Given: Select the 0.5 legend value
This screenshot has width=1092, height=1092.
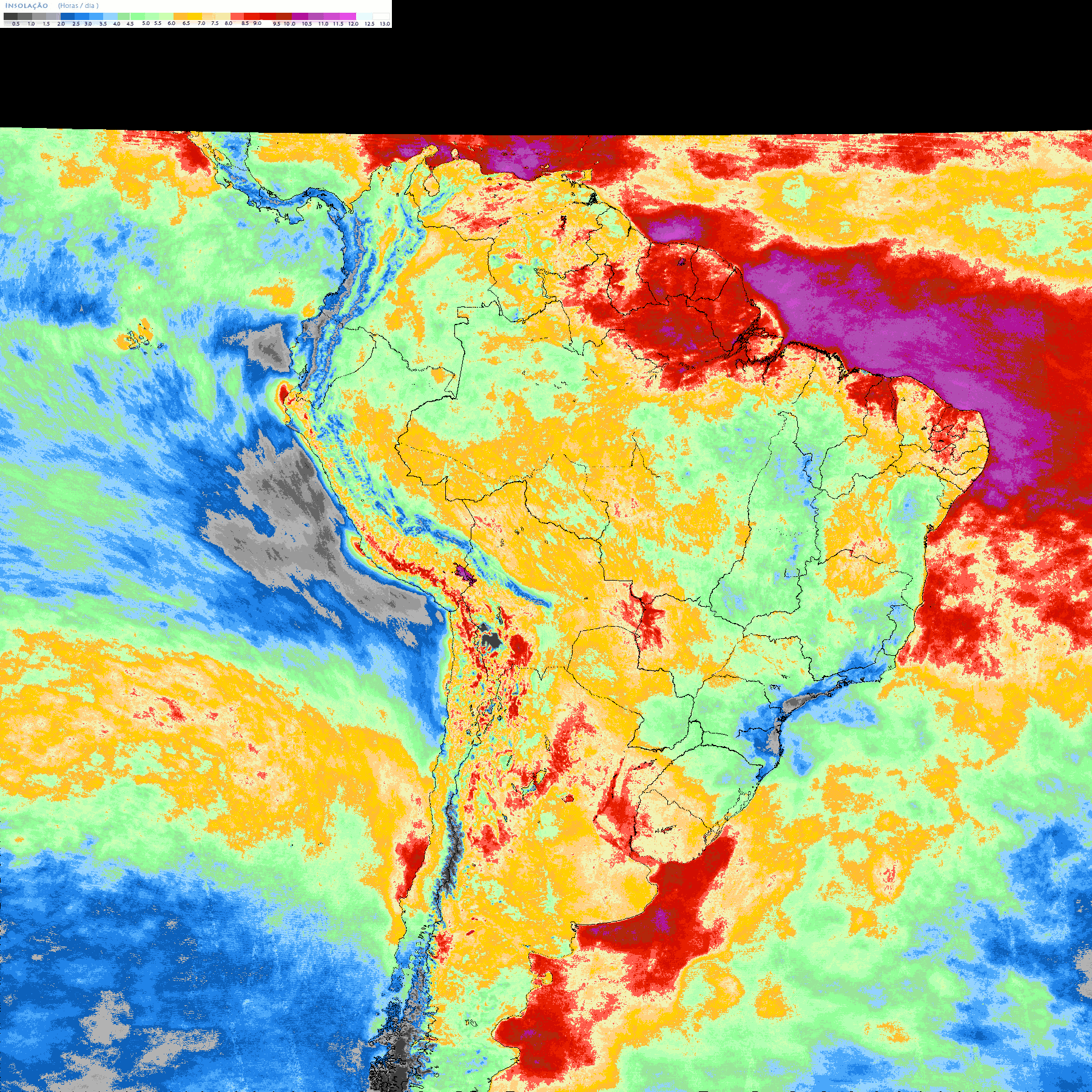Looking at the screenshot, I should pos(16,24).
